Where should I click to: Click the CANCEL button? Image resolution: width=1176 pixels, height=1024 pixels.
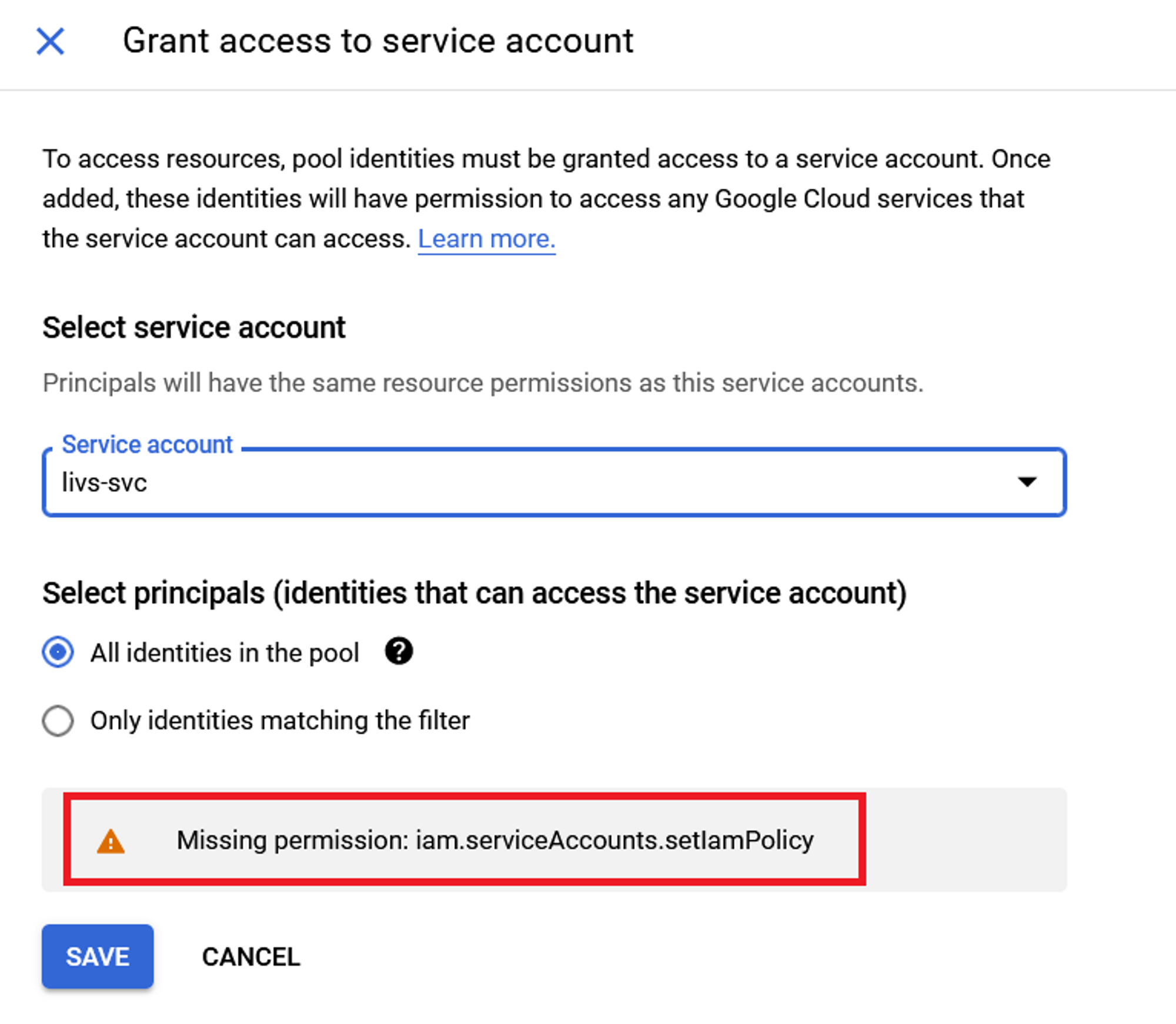tap(251, 956)
